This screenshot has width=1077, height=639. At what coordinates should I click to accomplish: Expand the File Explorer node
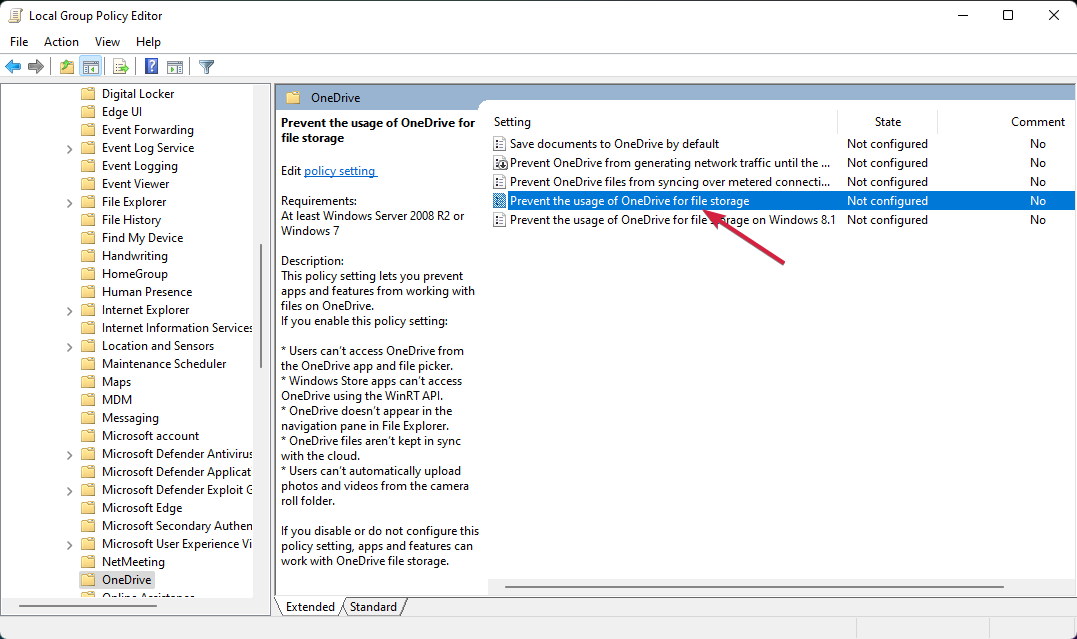pyautogui.click(x=69, y=203)
